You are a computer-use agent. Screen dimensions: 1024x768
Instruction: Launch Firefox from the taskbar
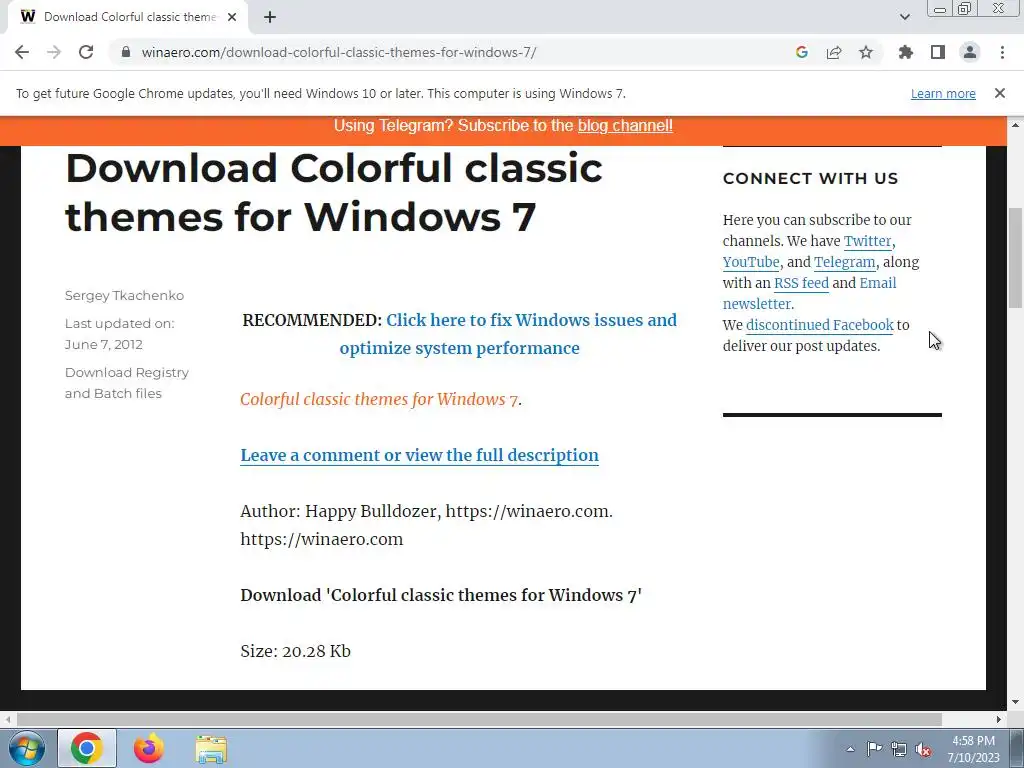coord(149,748)
